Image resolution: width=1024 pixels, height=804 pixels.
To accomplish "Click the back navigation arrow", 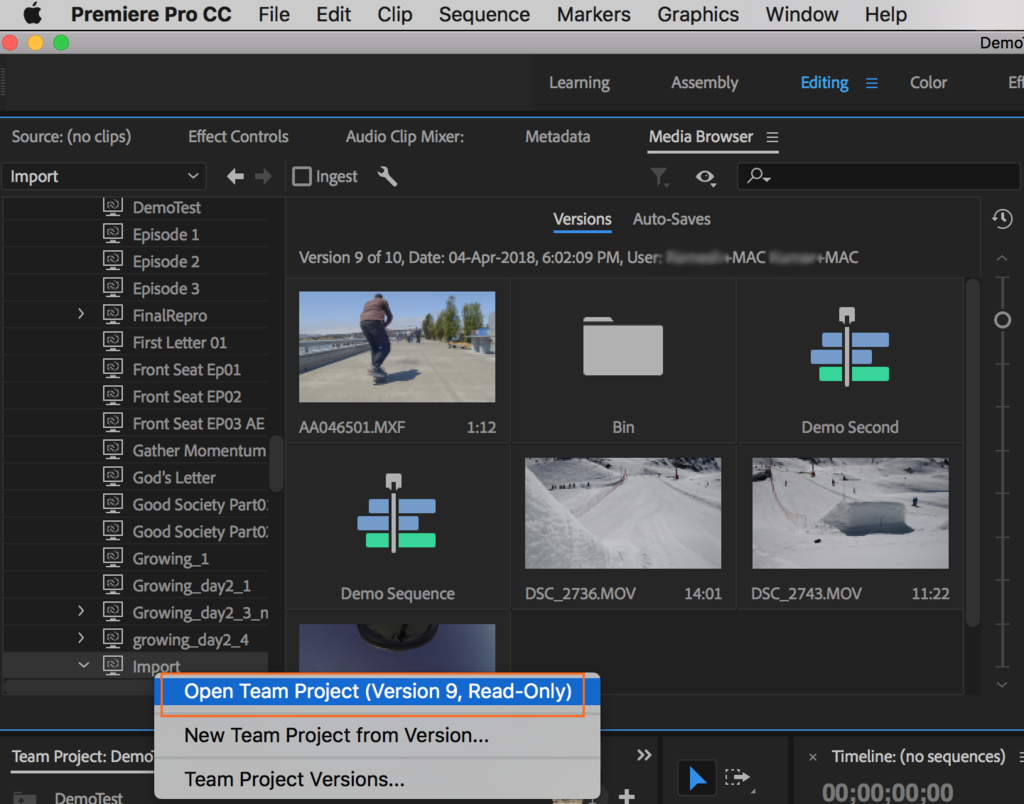I will [x=235, y=177].
